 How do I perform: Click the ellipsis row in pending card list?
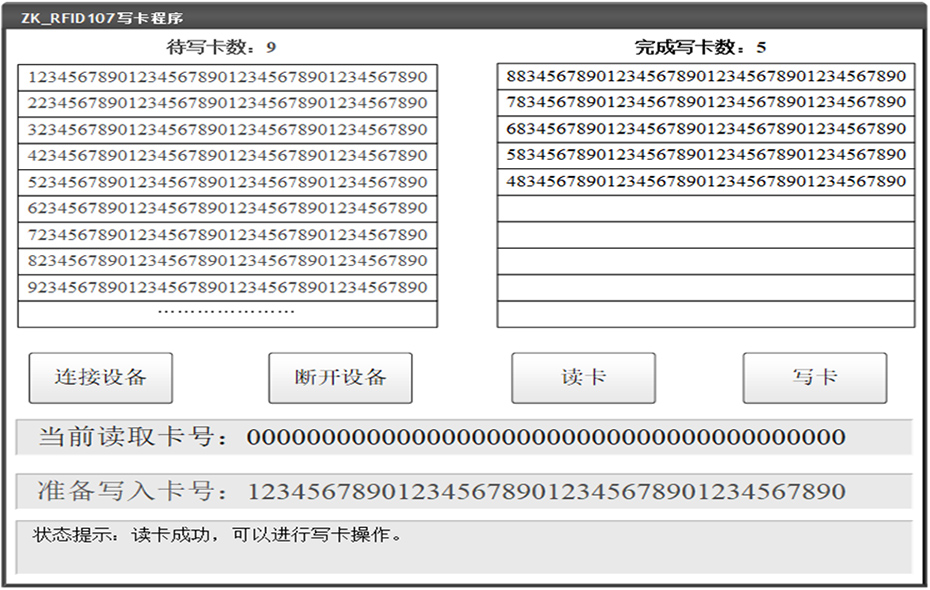click(x=228, y=311)
